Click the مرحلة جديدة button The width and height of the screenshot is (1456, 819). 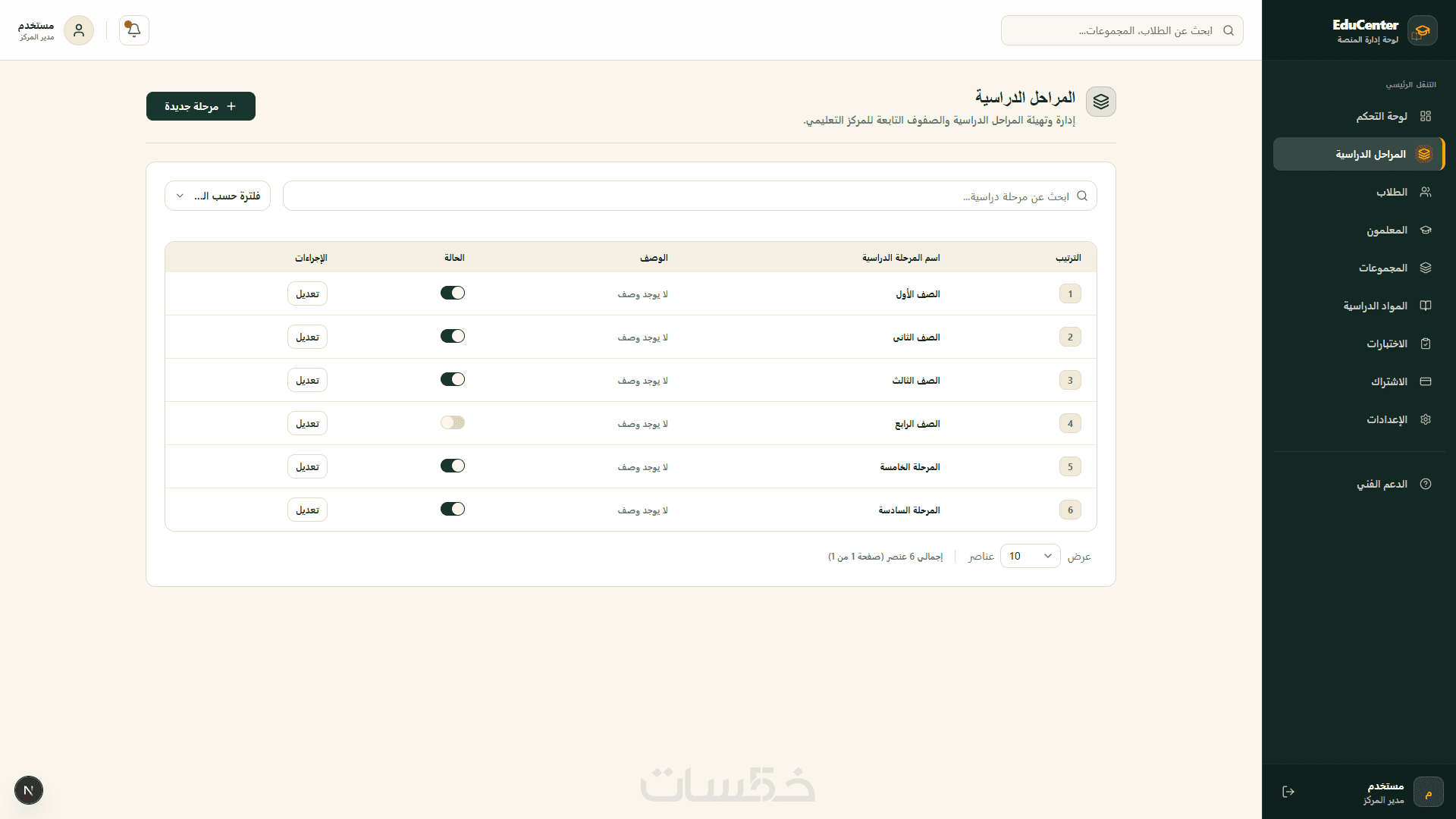[x=201, y=106]
